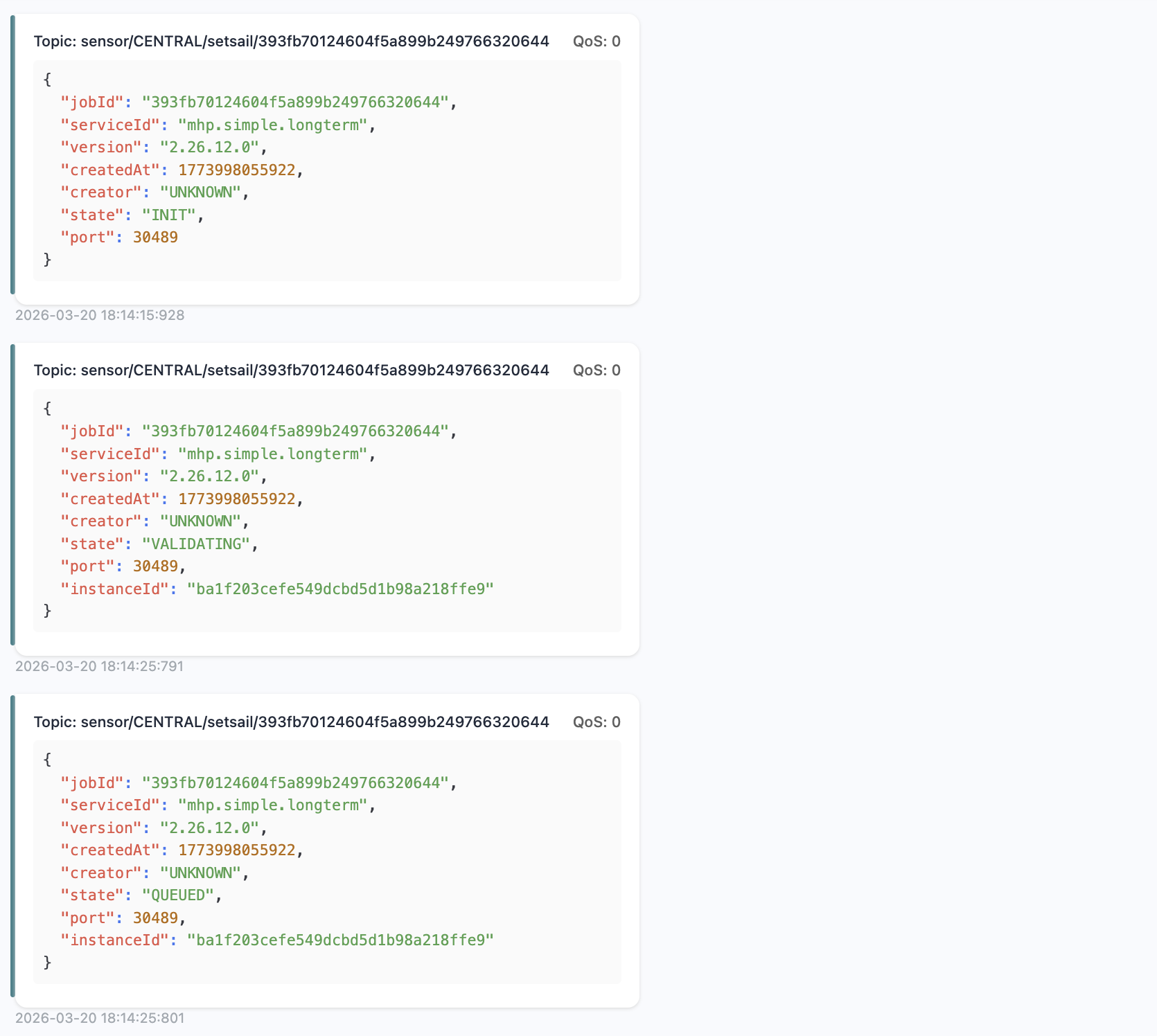Screen dimensions: 1157x1036
Task: Click the topic header of the VALIDATING message
Action: [291, 370]
